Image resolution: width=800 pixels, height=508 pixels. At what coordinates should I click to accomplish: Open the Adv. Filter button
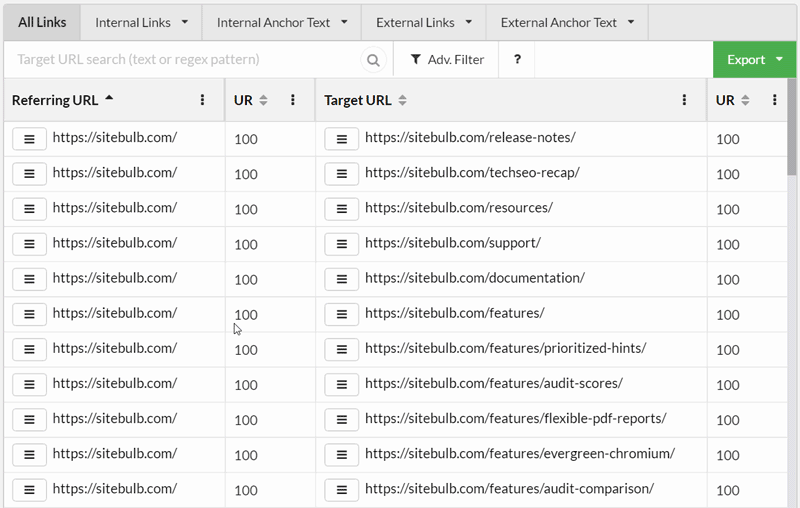point(446,60)
